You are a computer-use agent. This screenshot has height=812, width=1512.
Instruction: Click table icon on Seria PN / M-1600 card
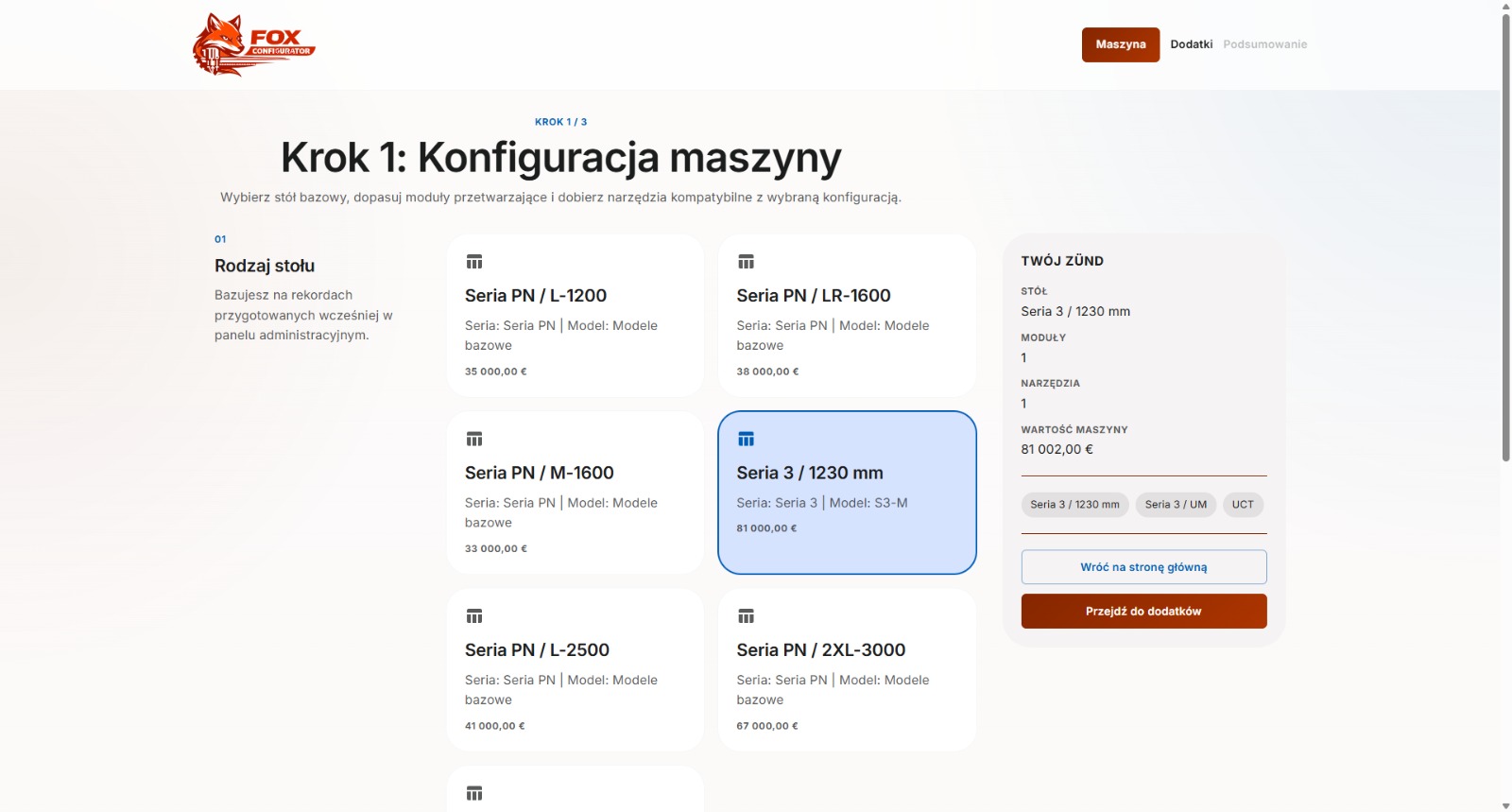pyautogui.click(x=474, y=439)
